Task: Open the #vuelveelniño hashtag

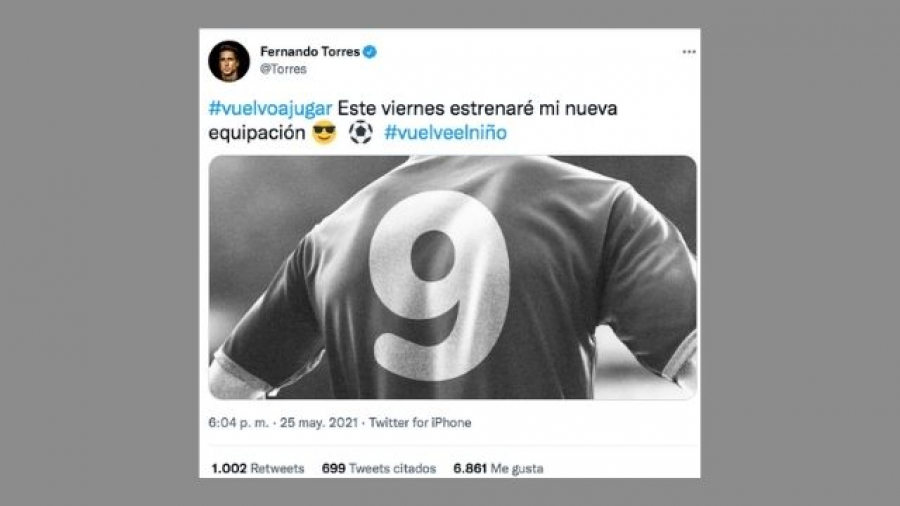Action: click(445, 133)
